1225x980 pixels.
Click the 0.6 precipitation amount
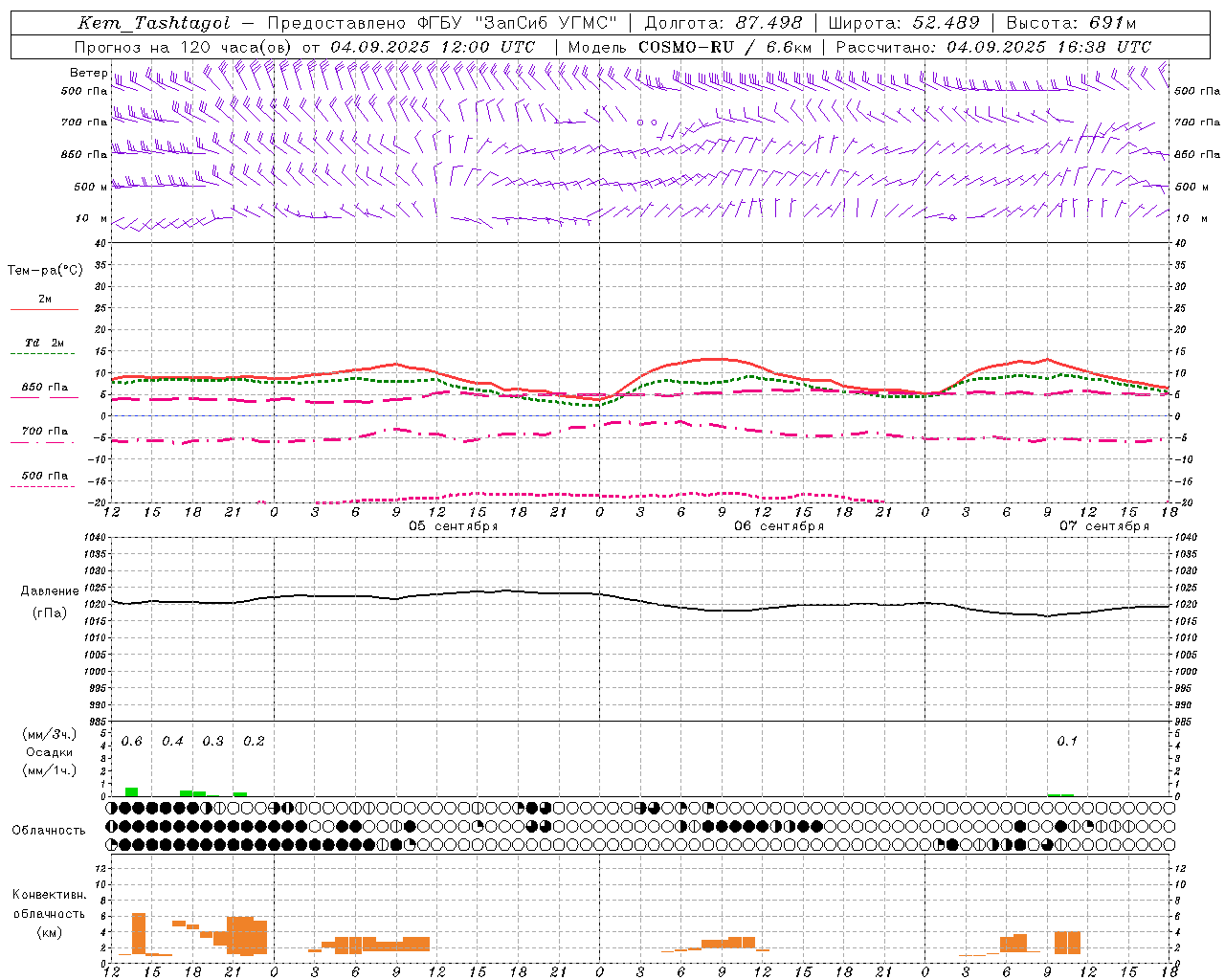[x=132, y=742]
